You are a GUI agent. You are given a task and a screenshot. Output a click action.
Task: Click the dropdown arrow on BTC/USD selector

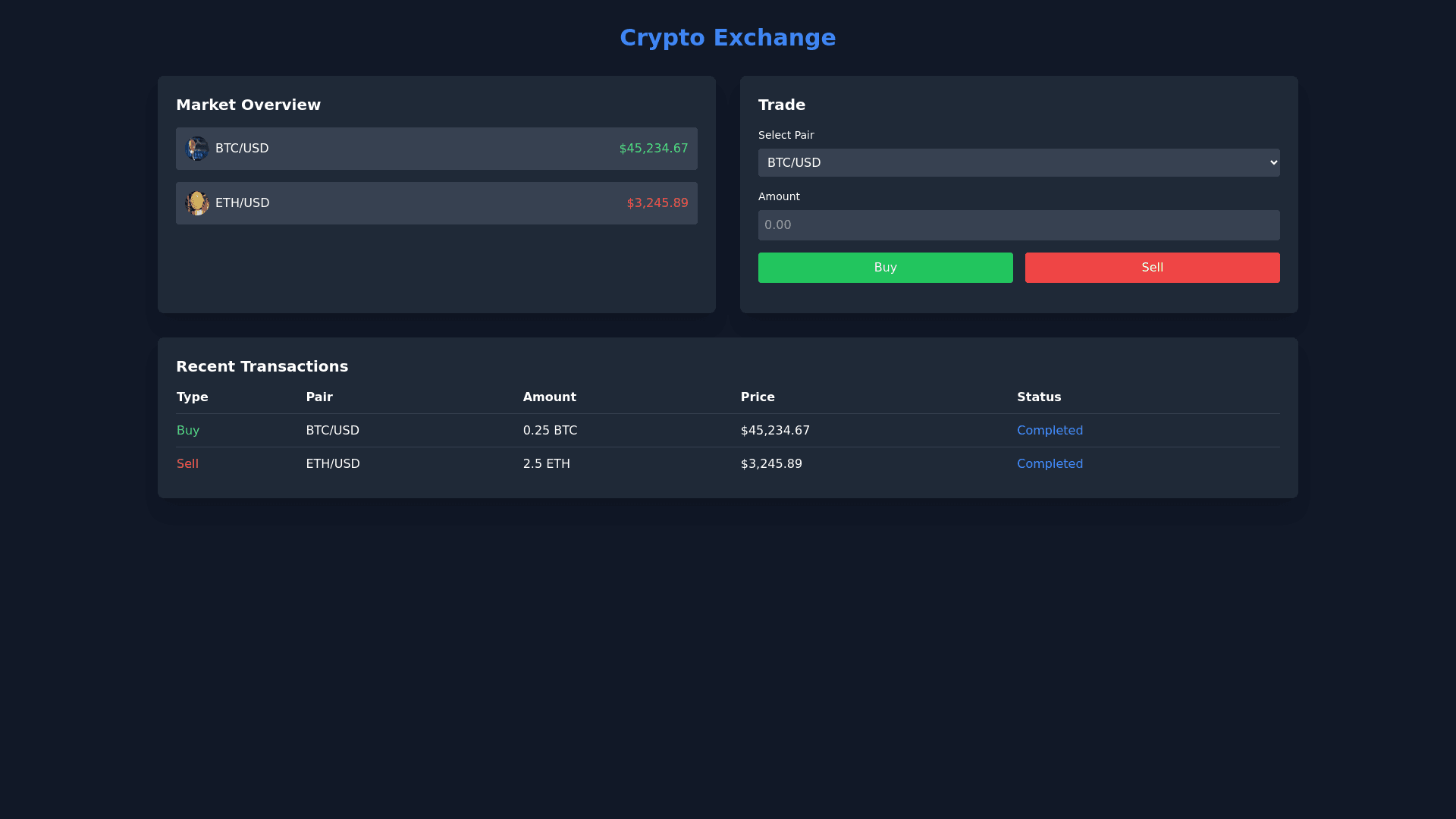pyautogui.click(x=1273, y=163)
